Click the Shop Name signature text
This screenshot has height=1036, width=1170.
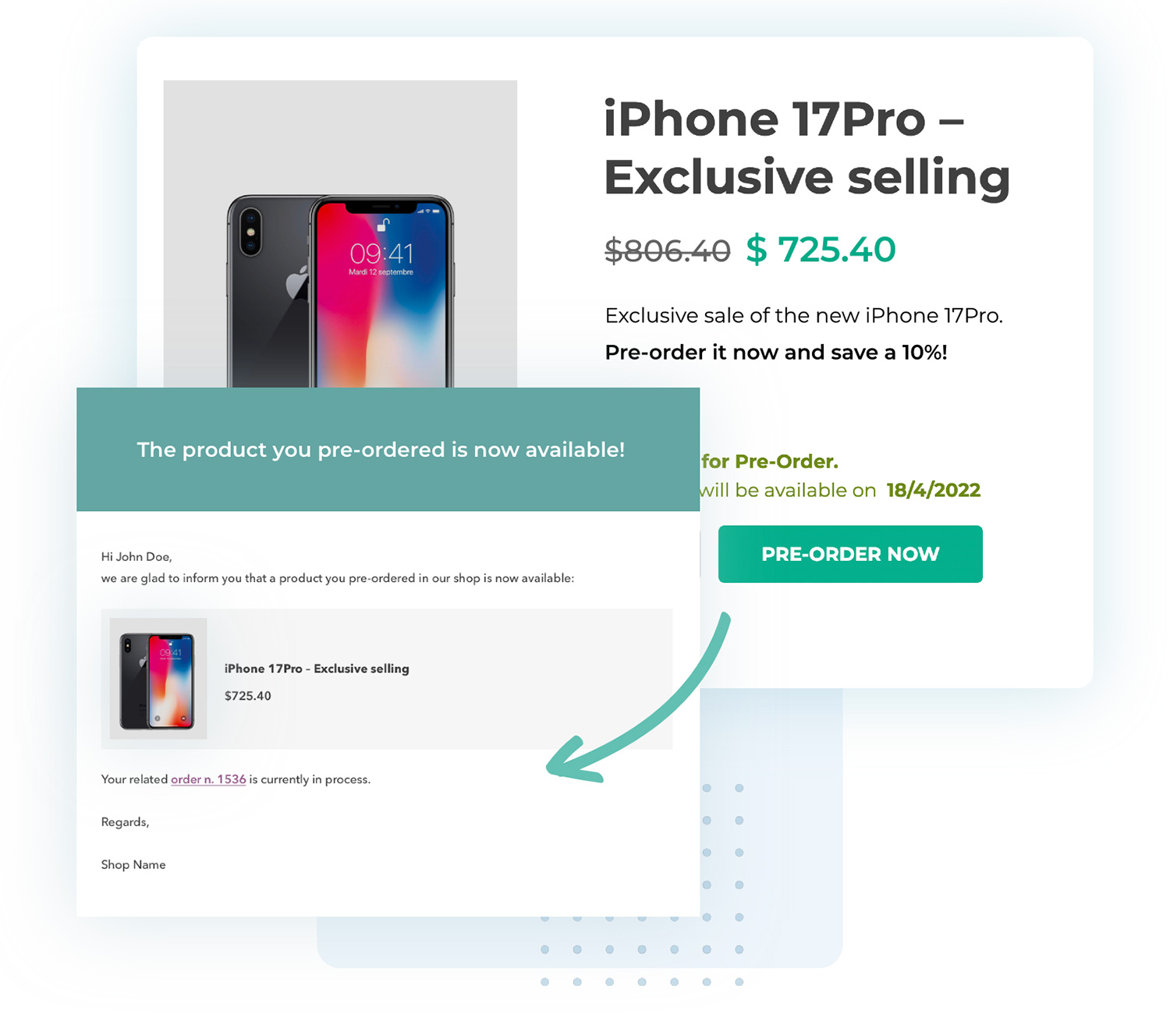(133, 864)
